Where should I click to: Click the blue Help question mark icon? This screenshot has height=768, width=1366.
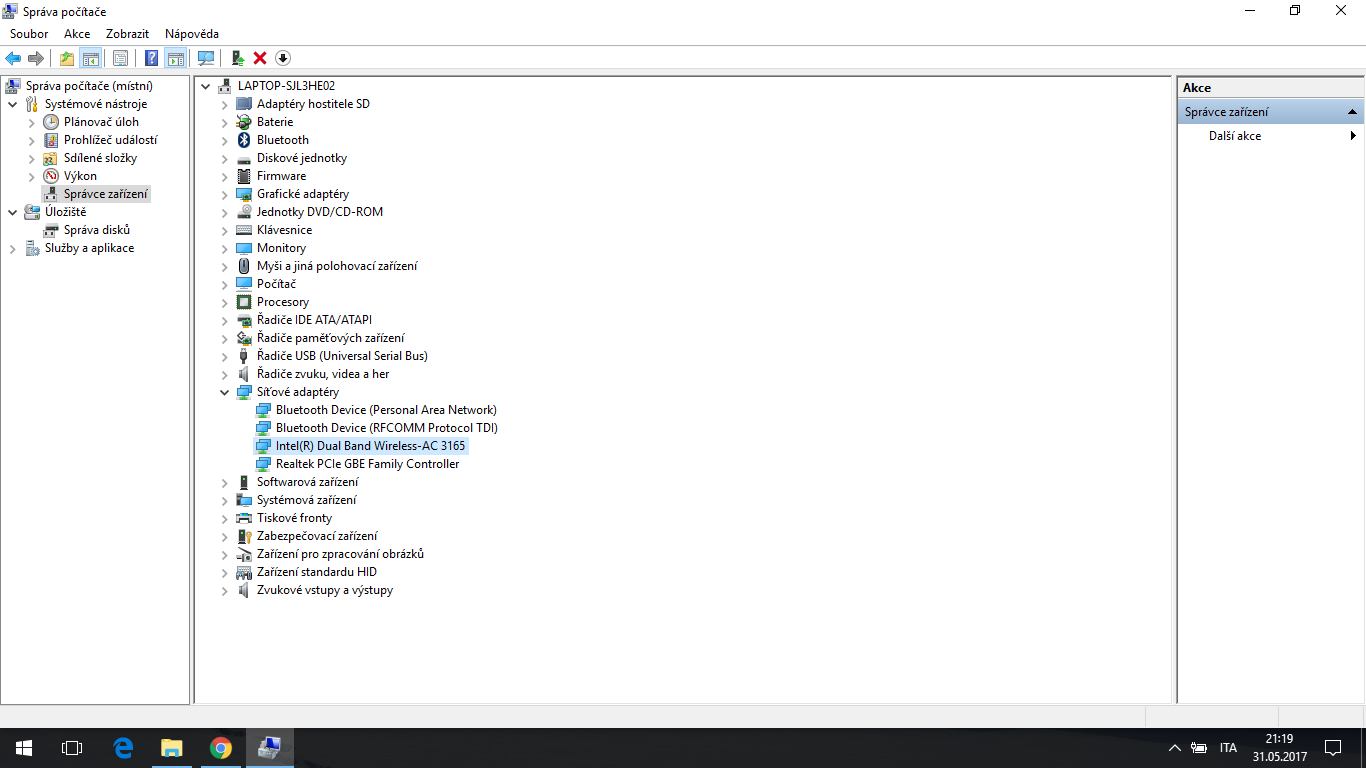(x=152, y=58)
